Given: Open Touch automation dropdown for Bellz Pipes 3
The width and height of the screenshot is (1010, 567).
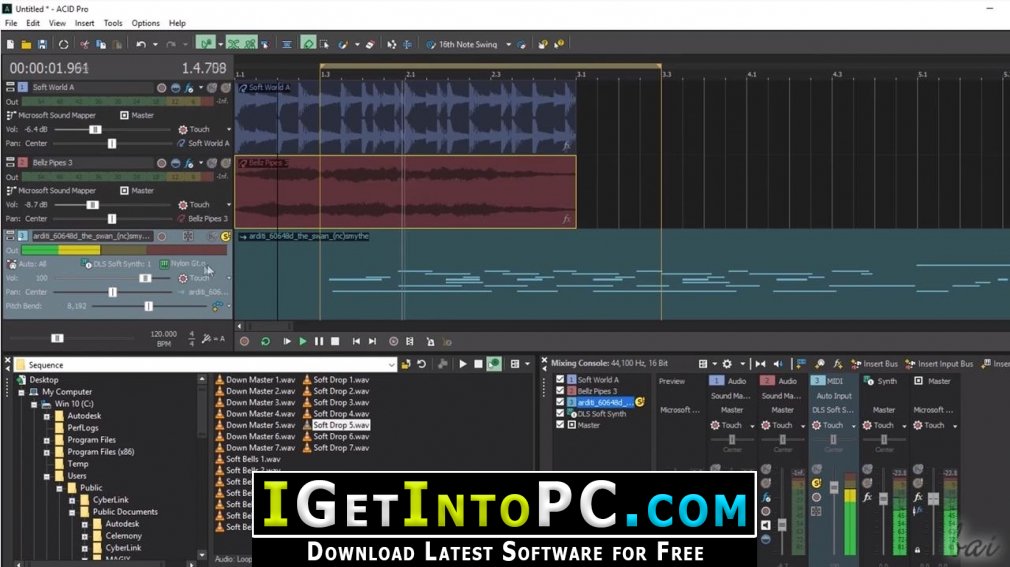Looking at the screenshot, I should [x=229, y=205].
